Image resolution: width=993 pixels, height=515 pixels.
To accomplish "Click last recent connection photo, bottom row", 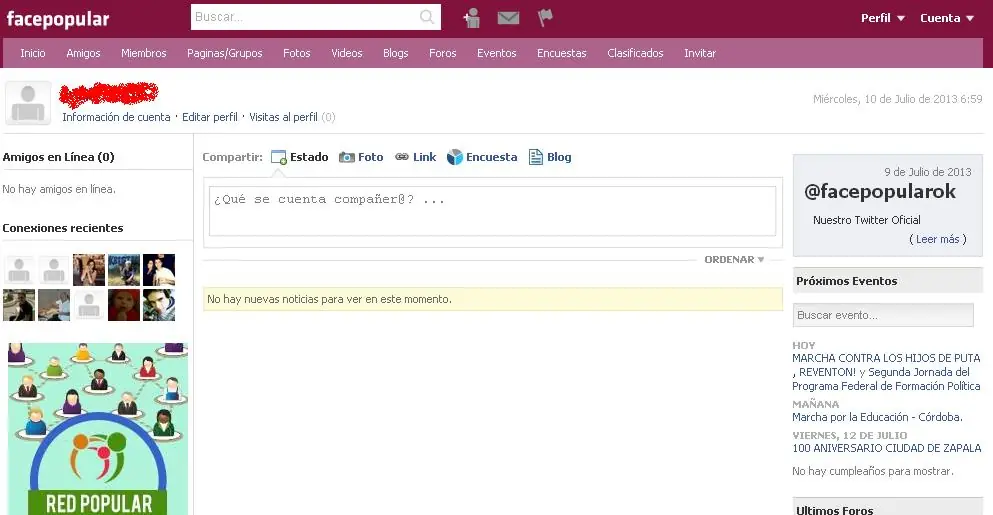I will (159, 305).
